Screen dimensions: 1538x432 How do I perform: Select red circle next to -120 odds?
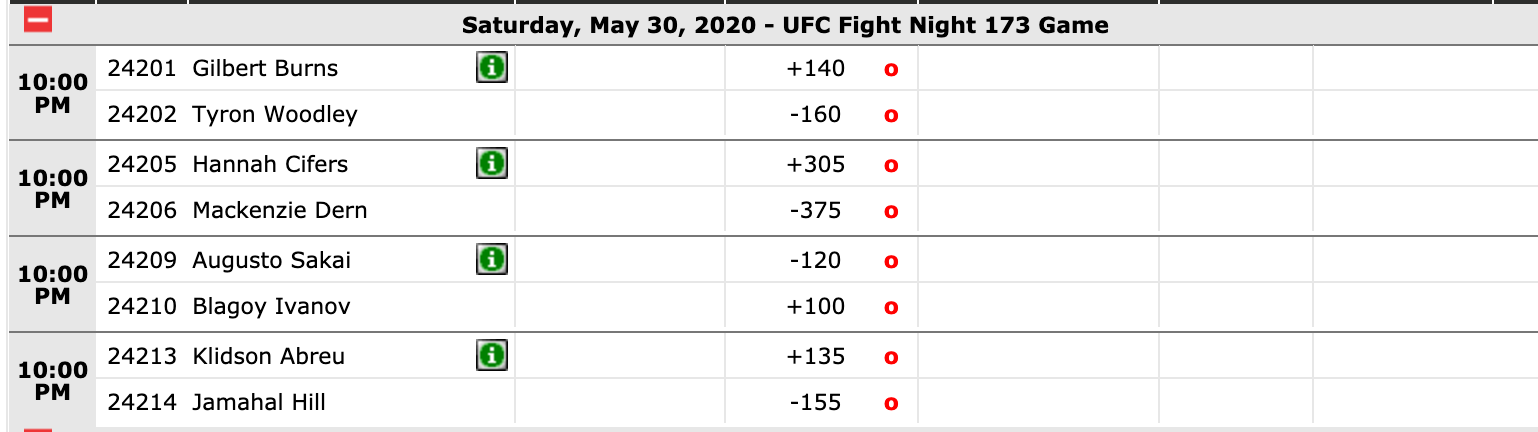click(890, 262)
